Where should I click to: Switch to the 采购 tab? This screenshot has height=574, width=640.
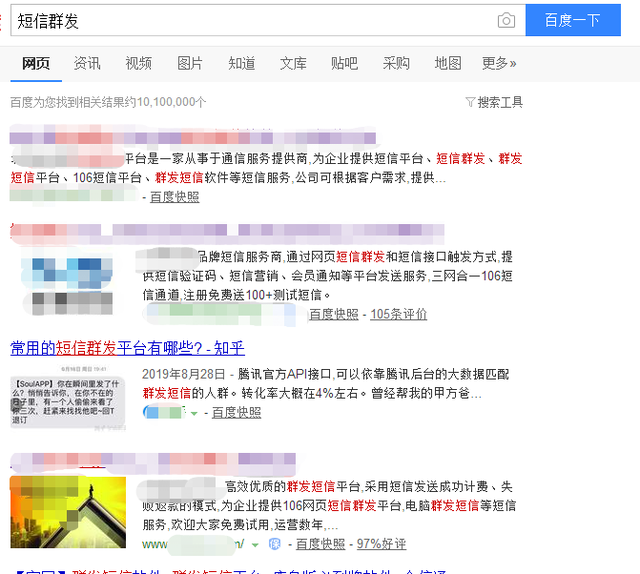tap(396, 63)
